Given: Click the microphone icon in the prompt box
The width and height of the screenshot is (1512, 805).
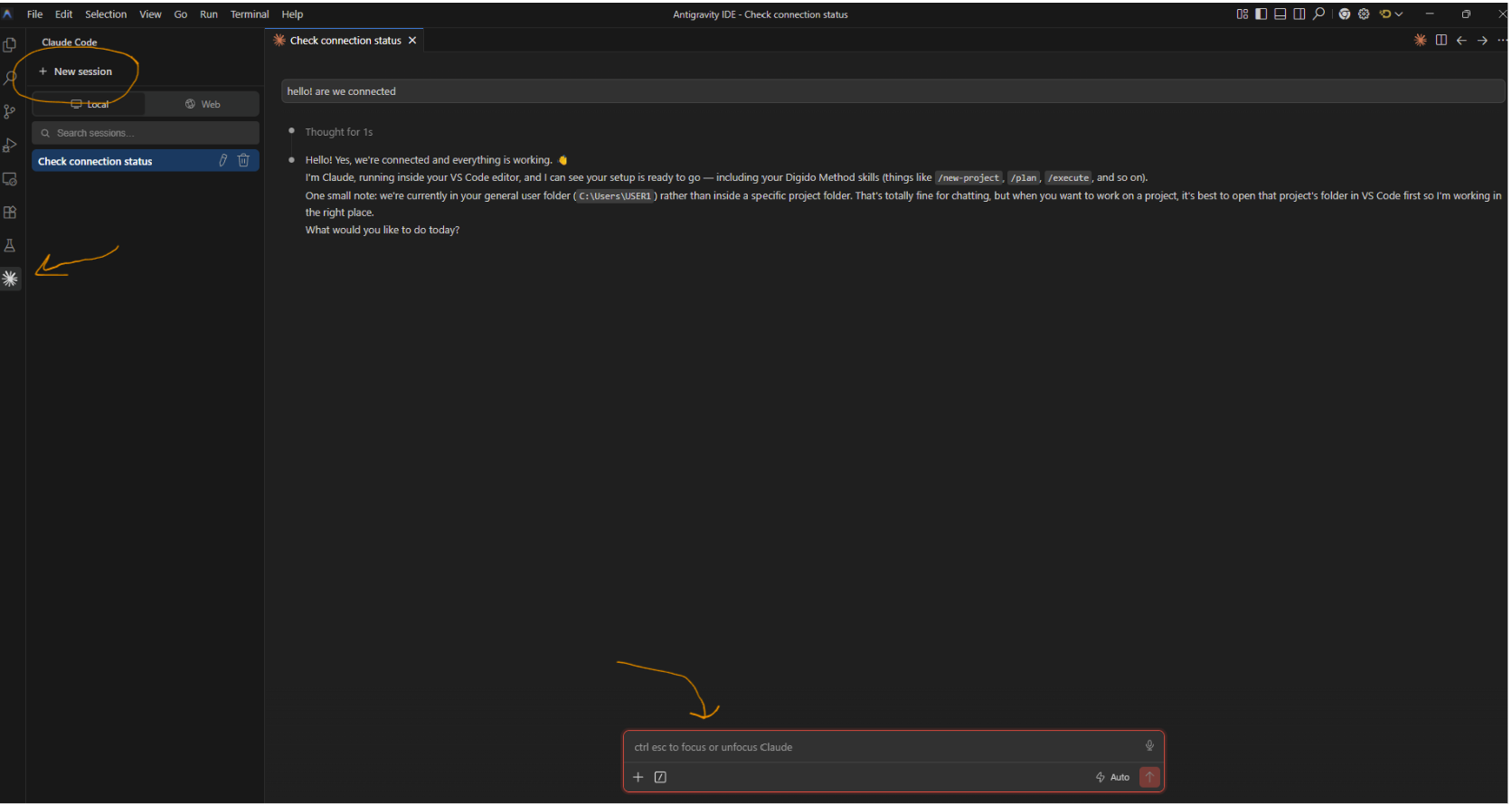Looking at the screenshot, I should [1149, 746].
